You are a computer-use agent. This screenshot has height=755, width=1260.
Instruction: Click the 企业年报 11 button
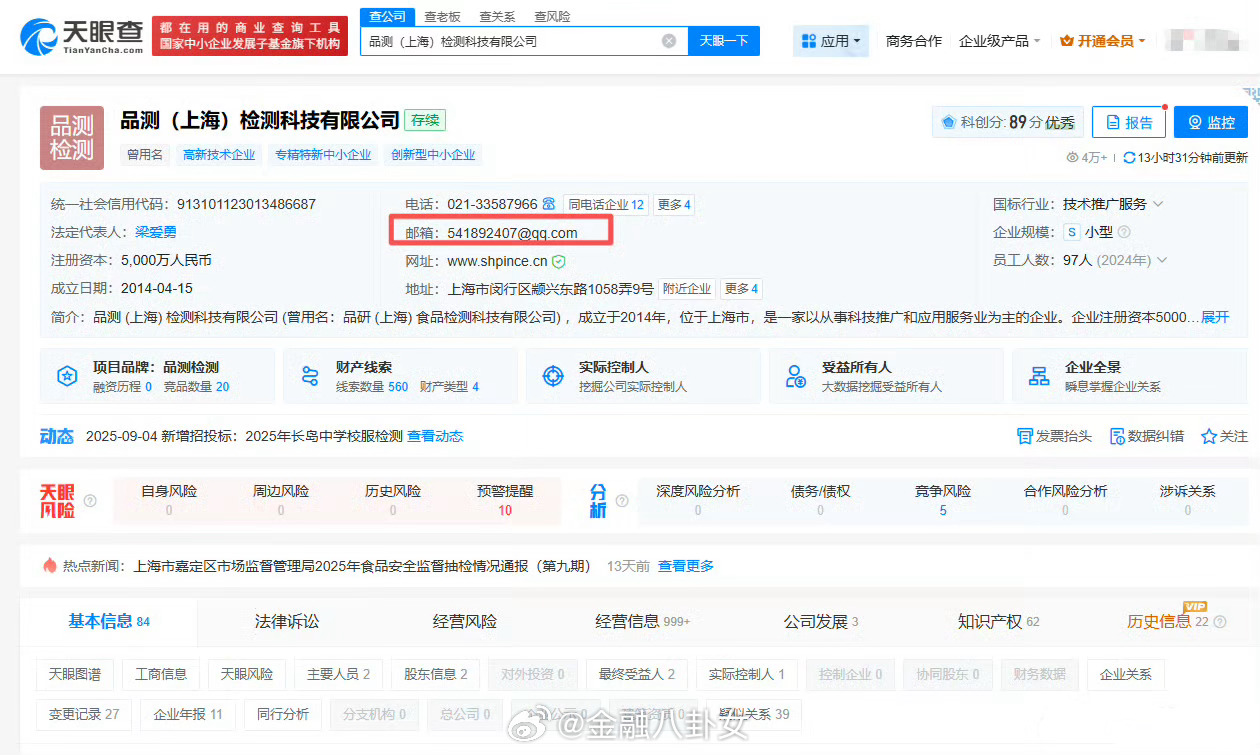click(x=188, y=714)
